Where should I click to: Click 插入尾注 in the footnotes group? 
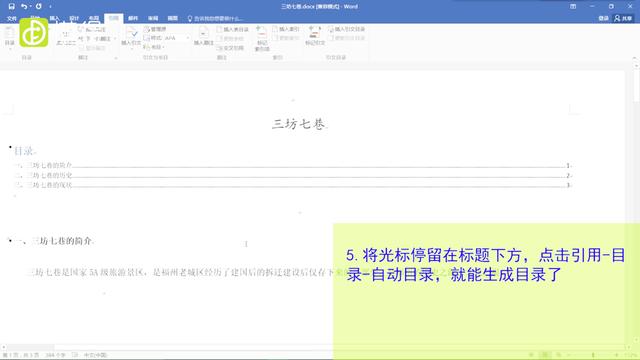92,29
